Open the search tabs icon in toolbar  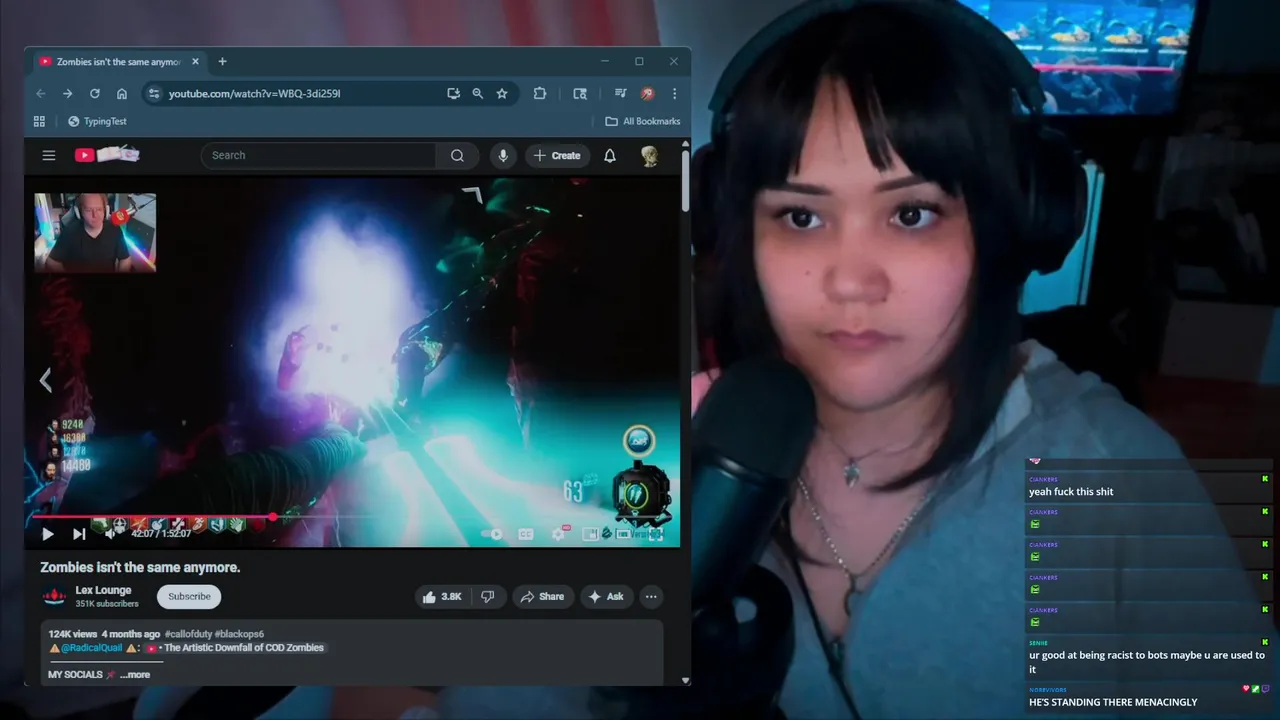coord(580,93)
